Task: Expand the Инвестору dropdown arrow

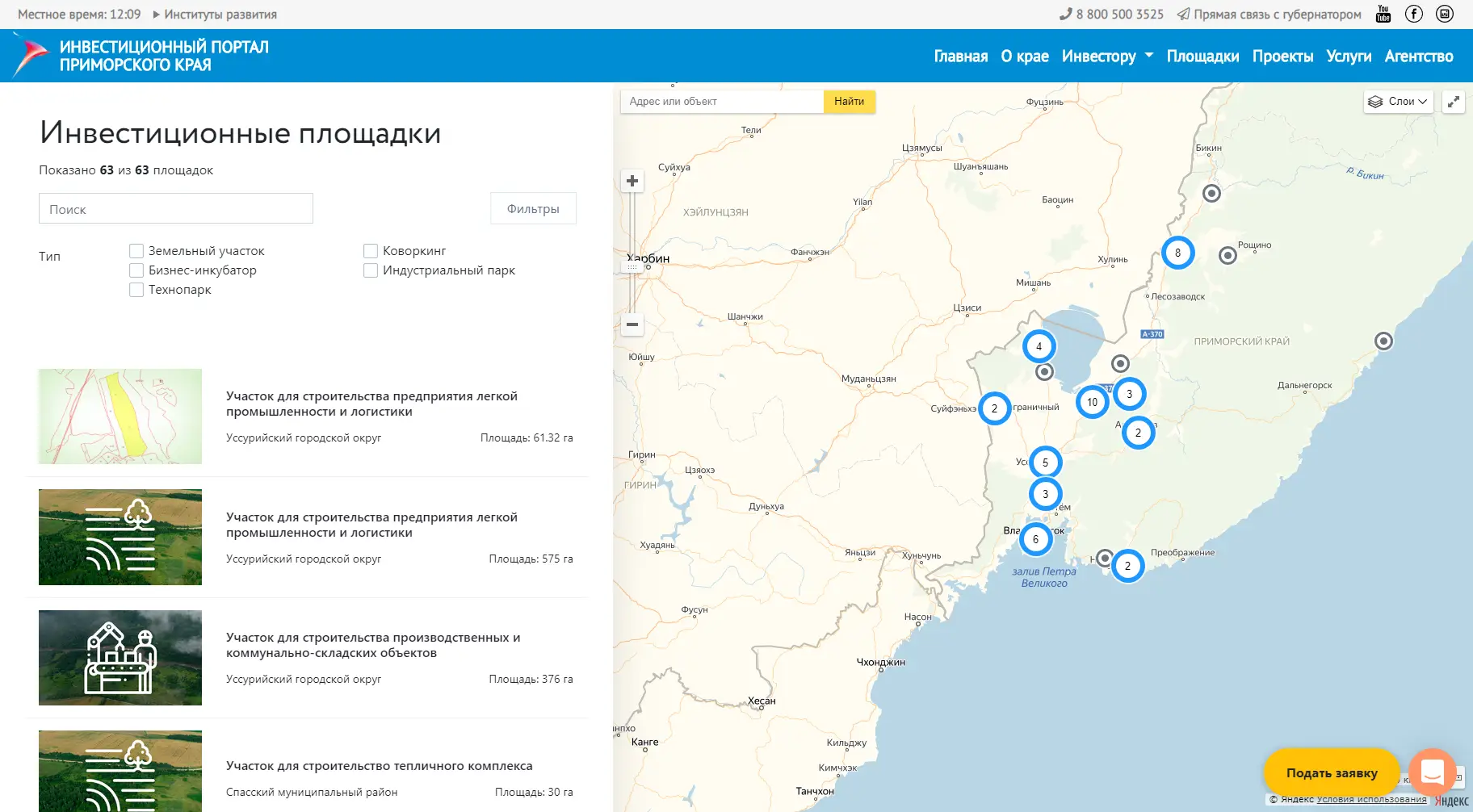Action: tap(1149, 55)
